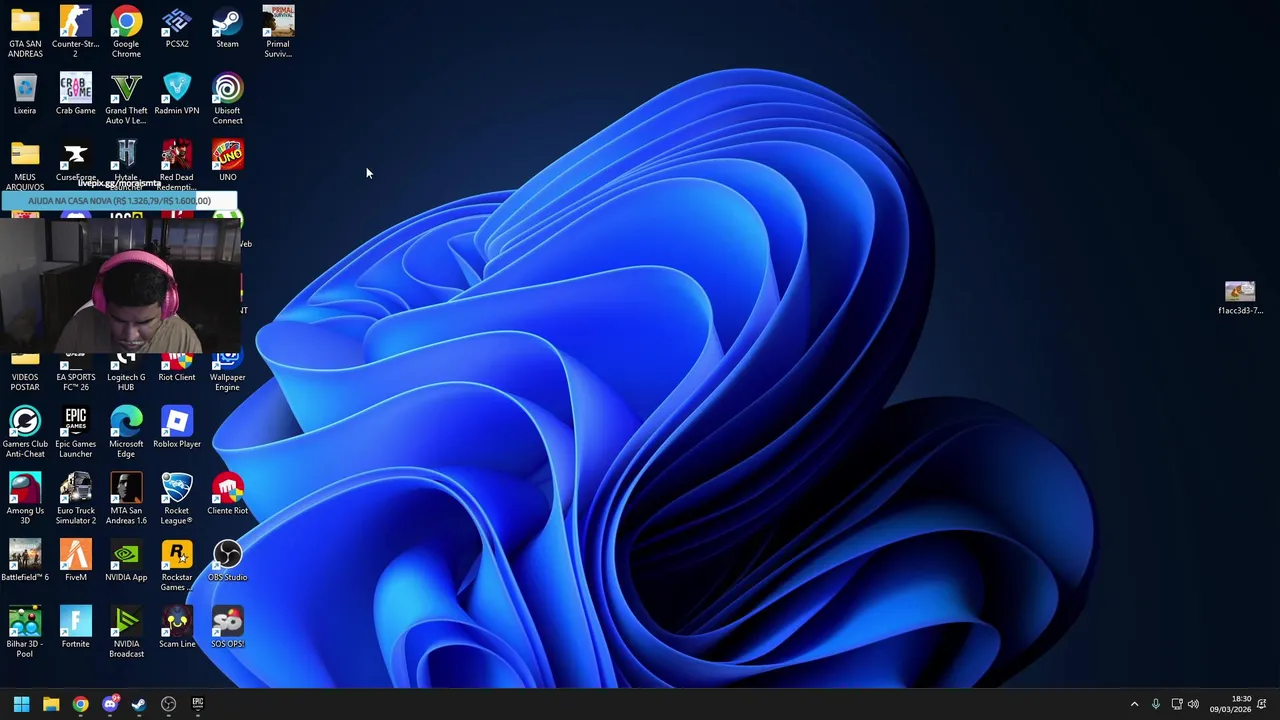Screen dimensions: 1280x720
Task: Open Chrome from the taskbar
Action: [x=80, y=704]
